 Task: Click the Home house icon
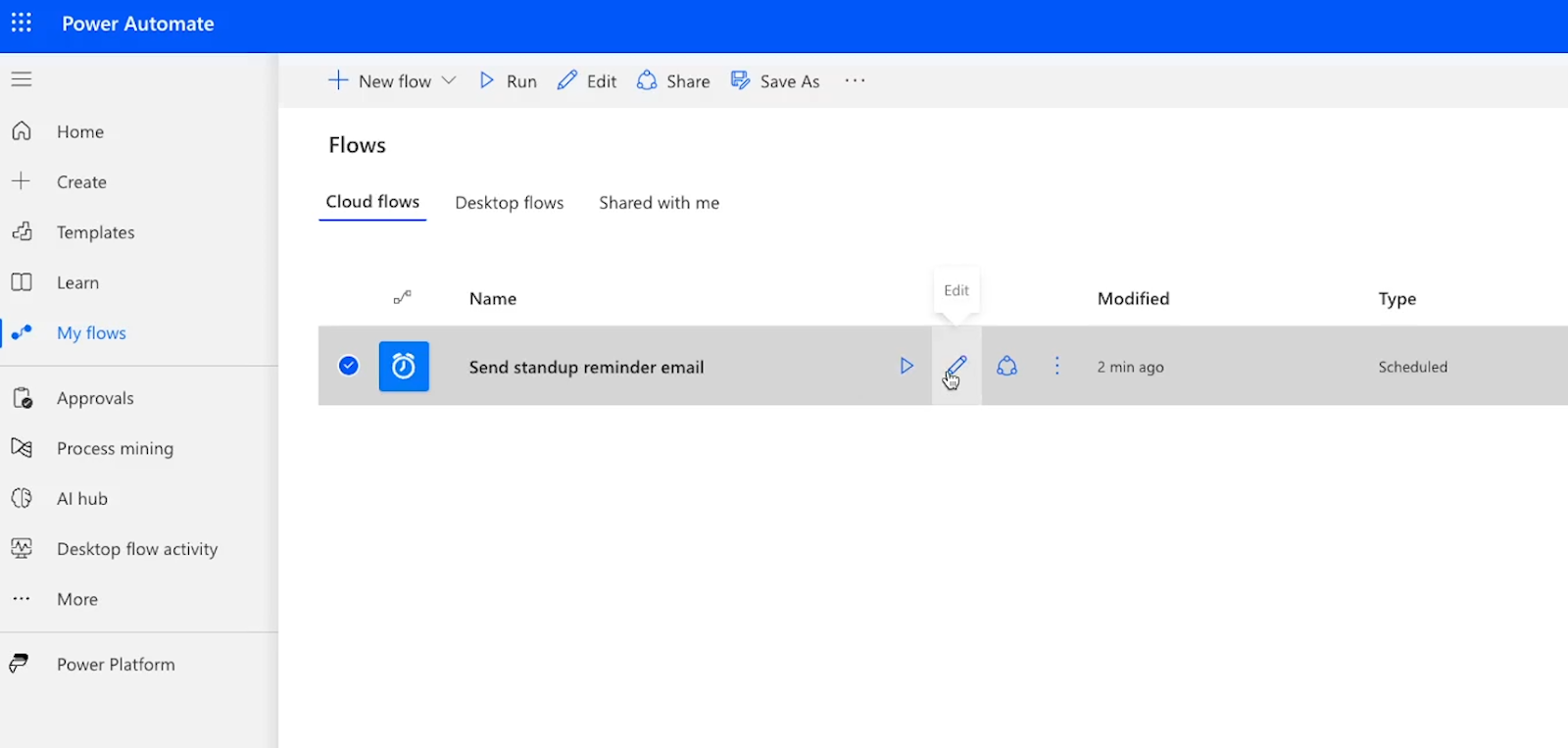(x=22, y=131)
